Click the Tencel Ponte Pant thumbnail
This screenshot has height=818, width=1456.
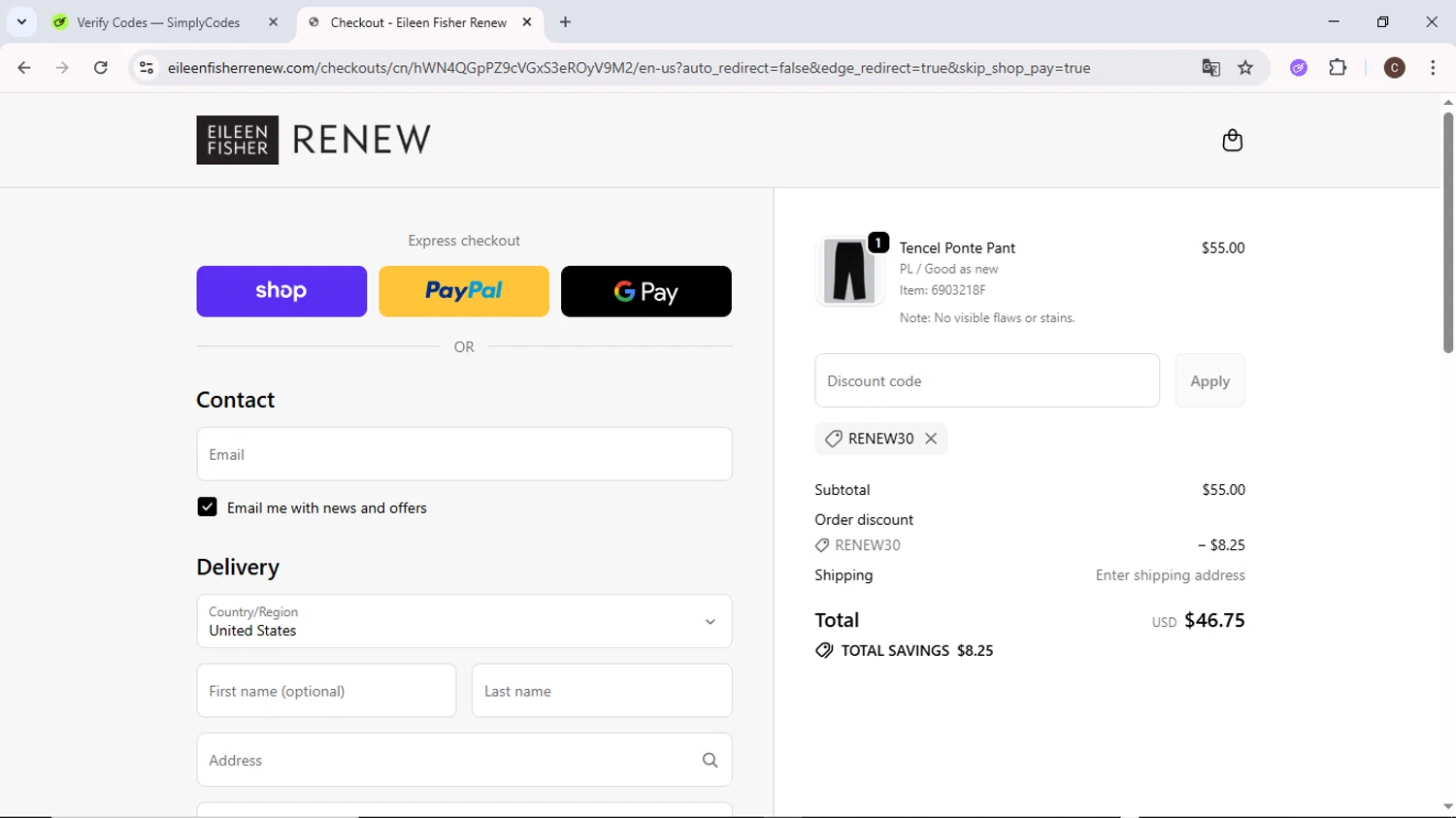point(849,271)
